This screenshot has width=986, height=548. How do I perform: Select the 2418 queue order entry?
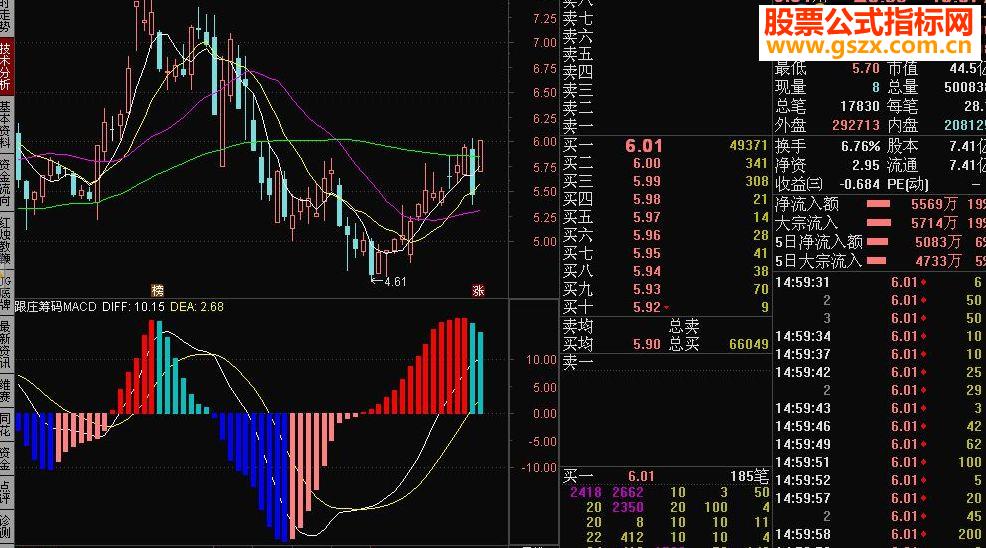[585, 492]
